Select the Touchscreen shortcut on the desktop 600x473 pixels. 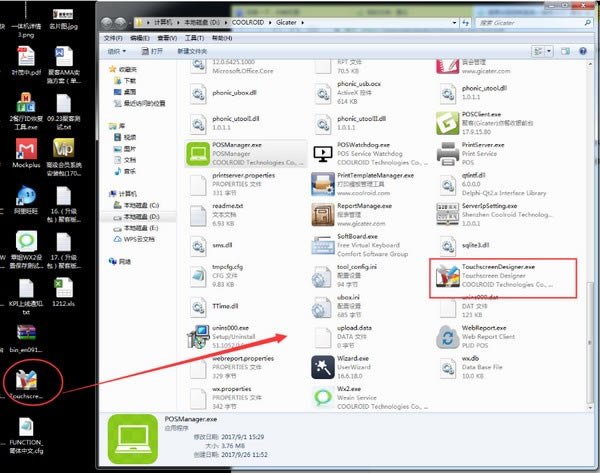pyautogui.click(x=26, y=384)
